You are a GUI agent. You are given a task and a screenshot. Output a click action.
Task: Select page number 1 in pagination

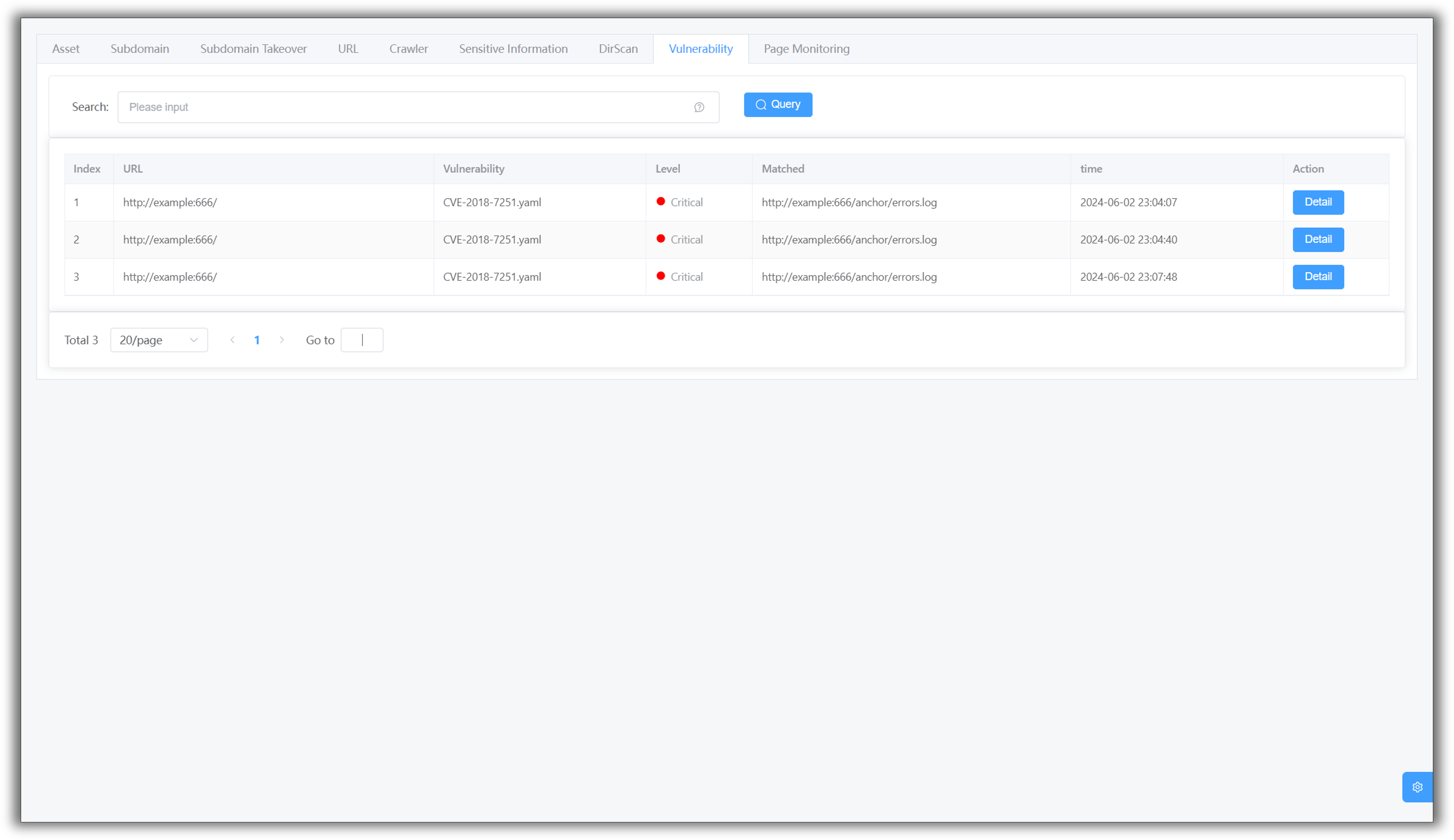pyautogui.click(x=257, y=340)
